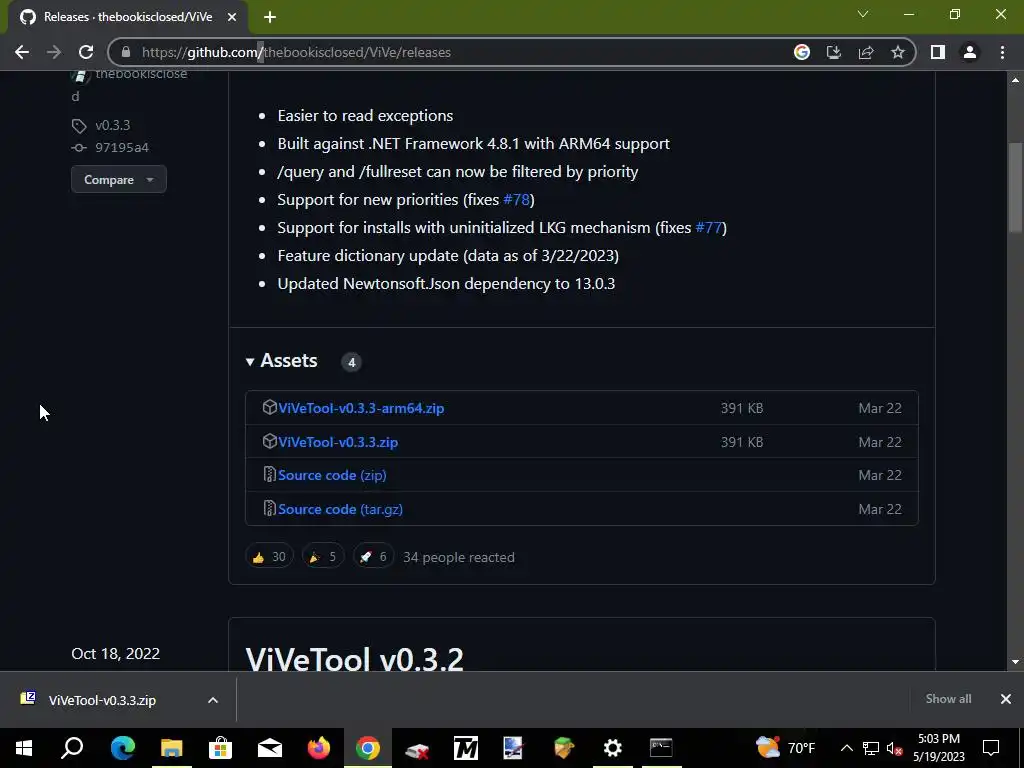Click Show all downloads
The width and height of the screenshot is (1024, 768).
(948, 699)
